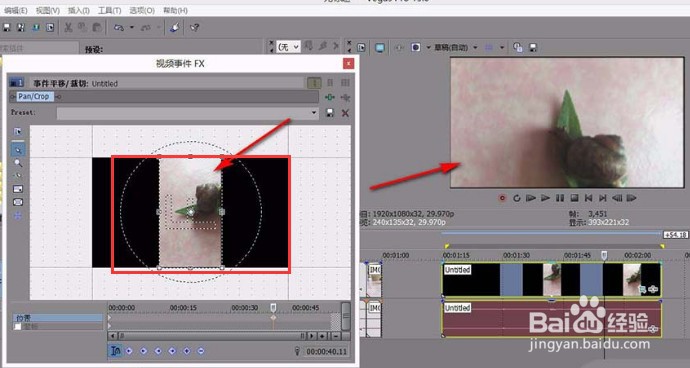
Task: Click the keyframe diamond on the 位置 timeline
Action: pyautogui.click(x=273, y=317)
